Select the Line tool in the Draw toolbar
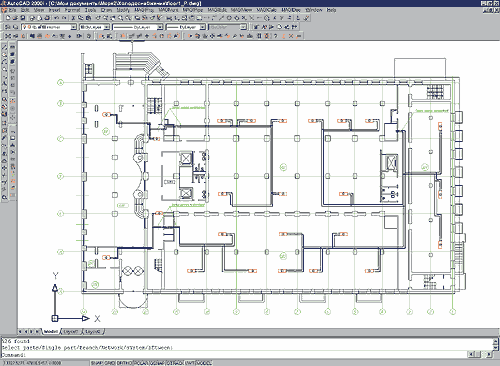This screenshot has height=366, width=500. click(x=5, y=47)
